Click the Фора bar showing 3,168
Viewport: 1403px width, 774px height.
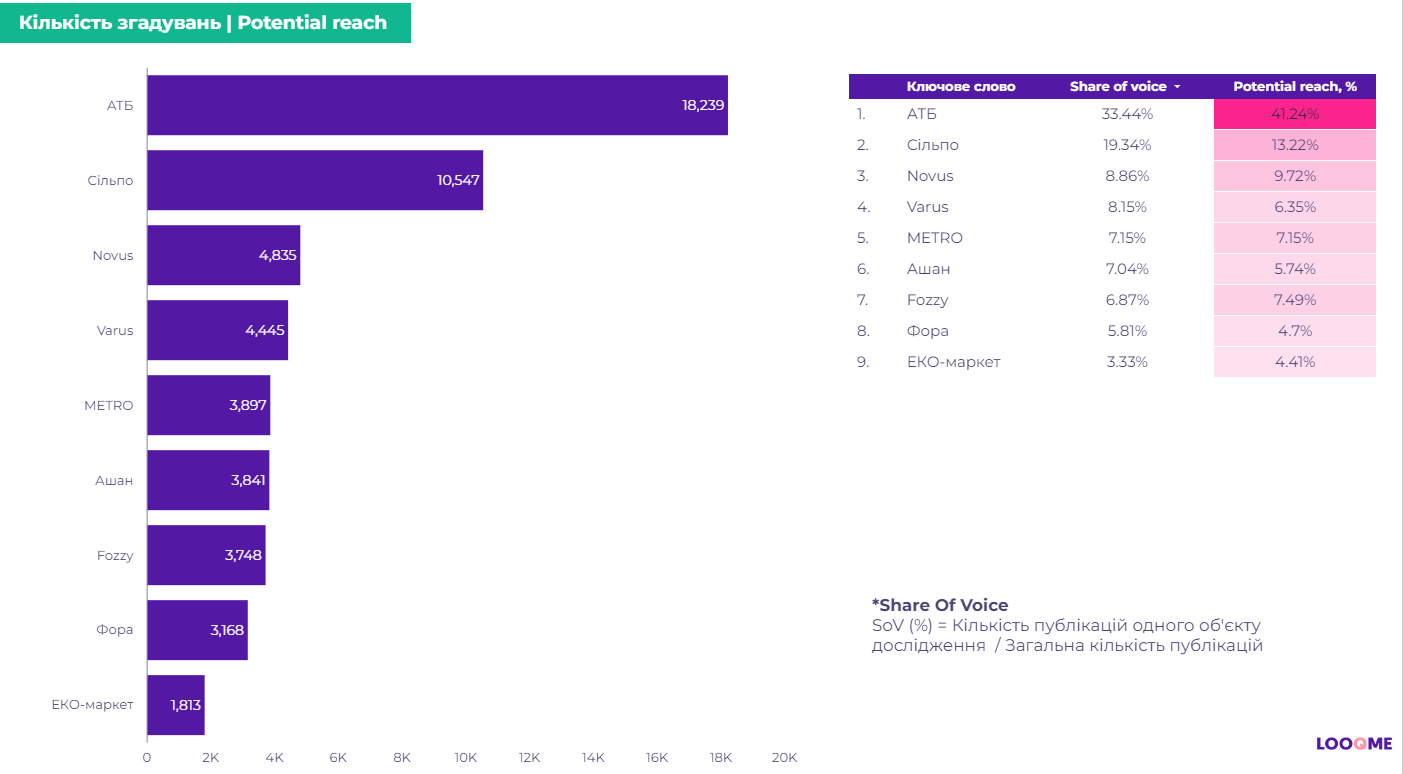point(197,630)
